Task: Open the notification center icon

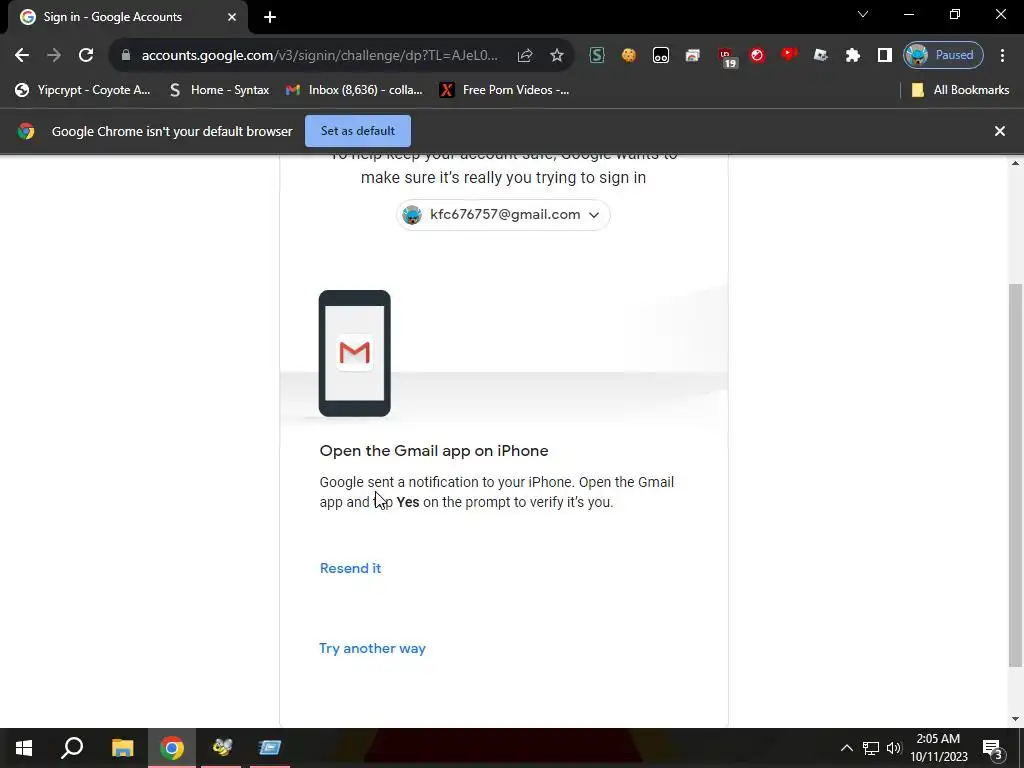Action: [x=993, y=748]
